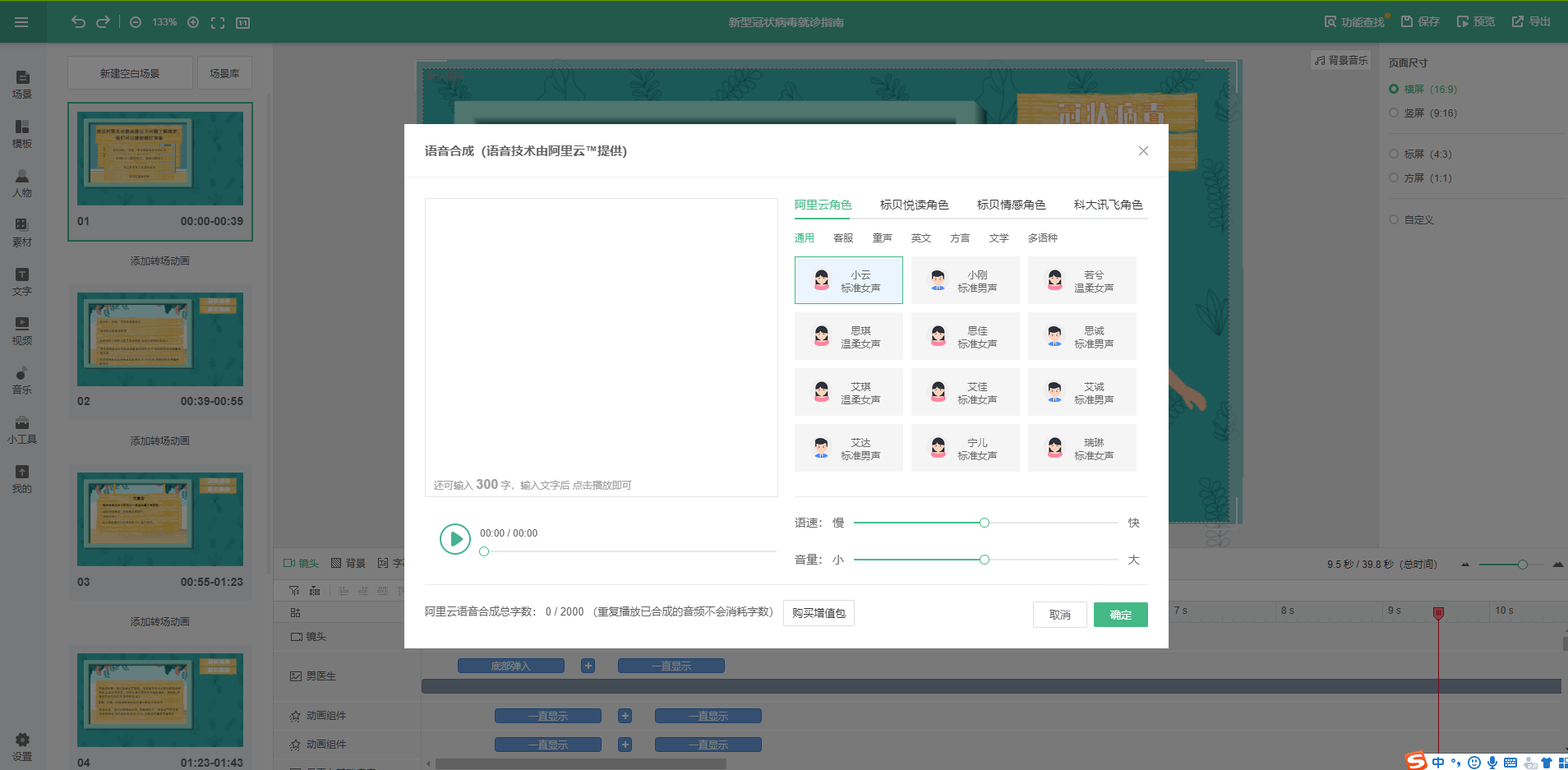Choose voice 小刚 标准男声
1568x770 pixels.
(966, 280)
